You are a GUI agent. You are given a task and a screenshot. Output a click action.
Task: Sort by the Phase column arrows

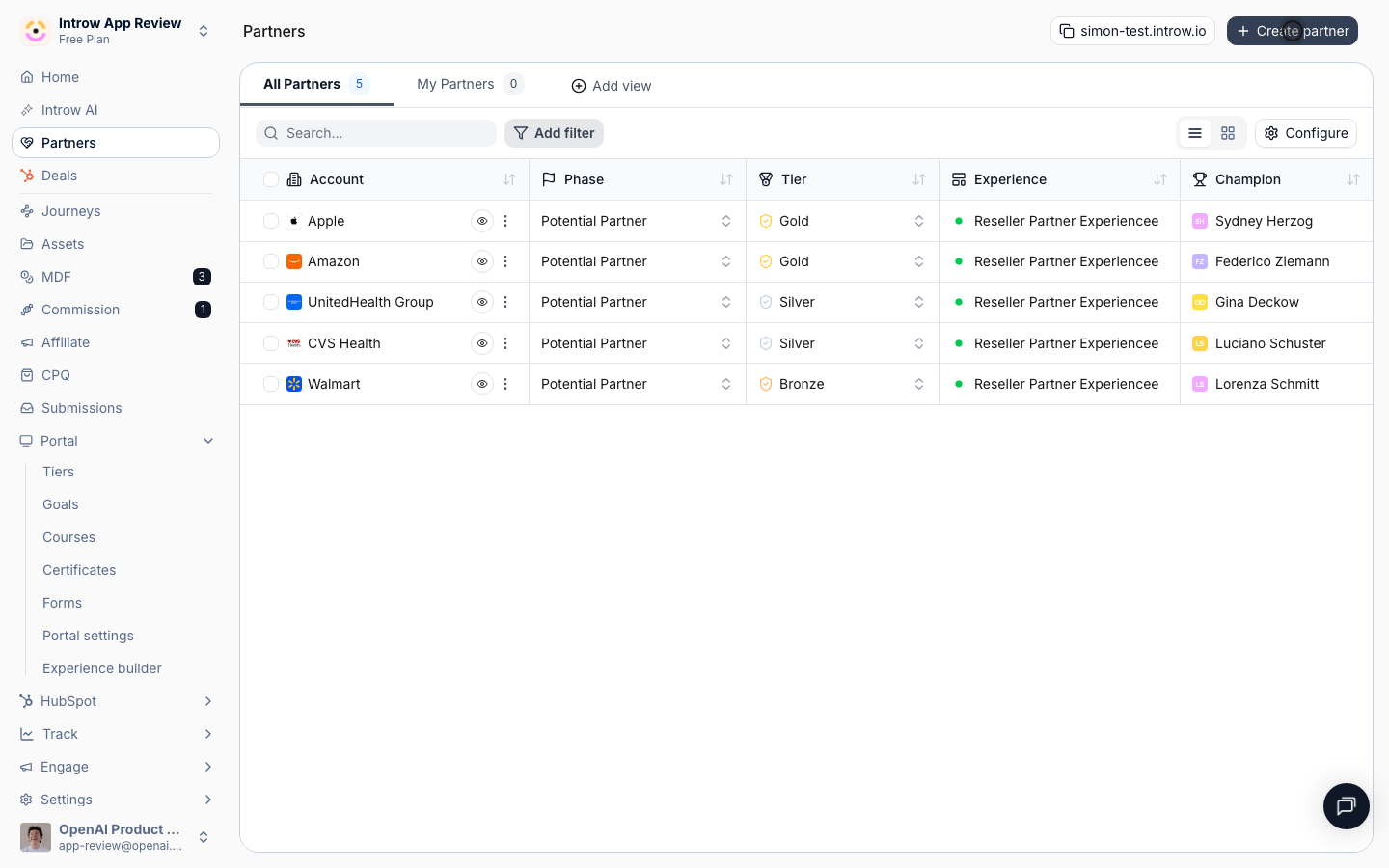pyautogui.click(x=726, y=179)
